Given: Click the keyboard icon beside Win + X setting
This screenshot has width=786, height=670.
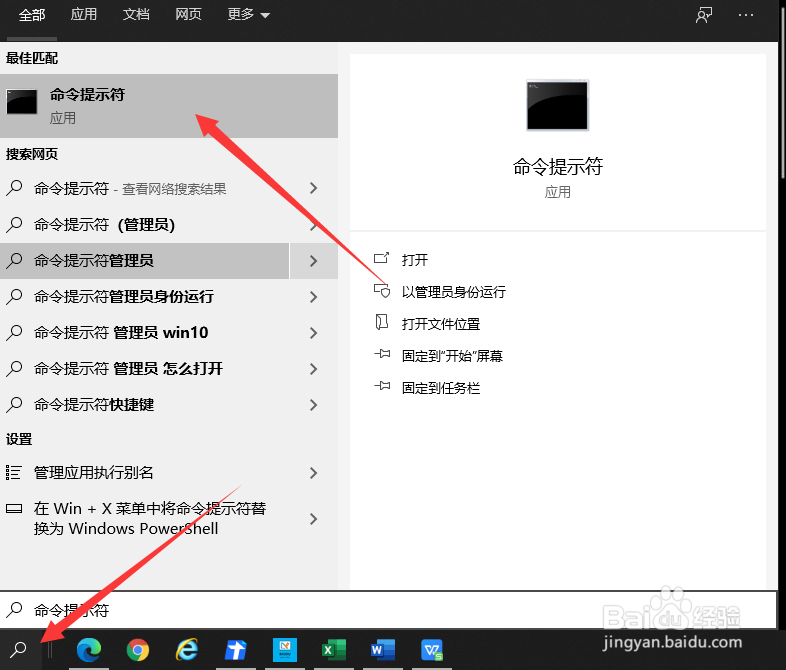Looking at the screenshot, I should click(14, 509).
